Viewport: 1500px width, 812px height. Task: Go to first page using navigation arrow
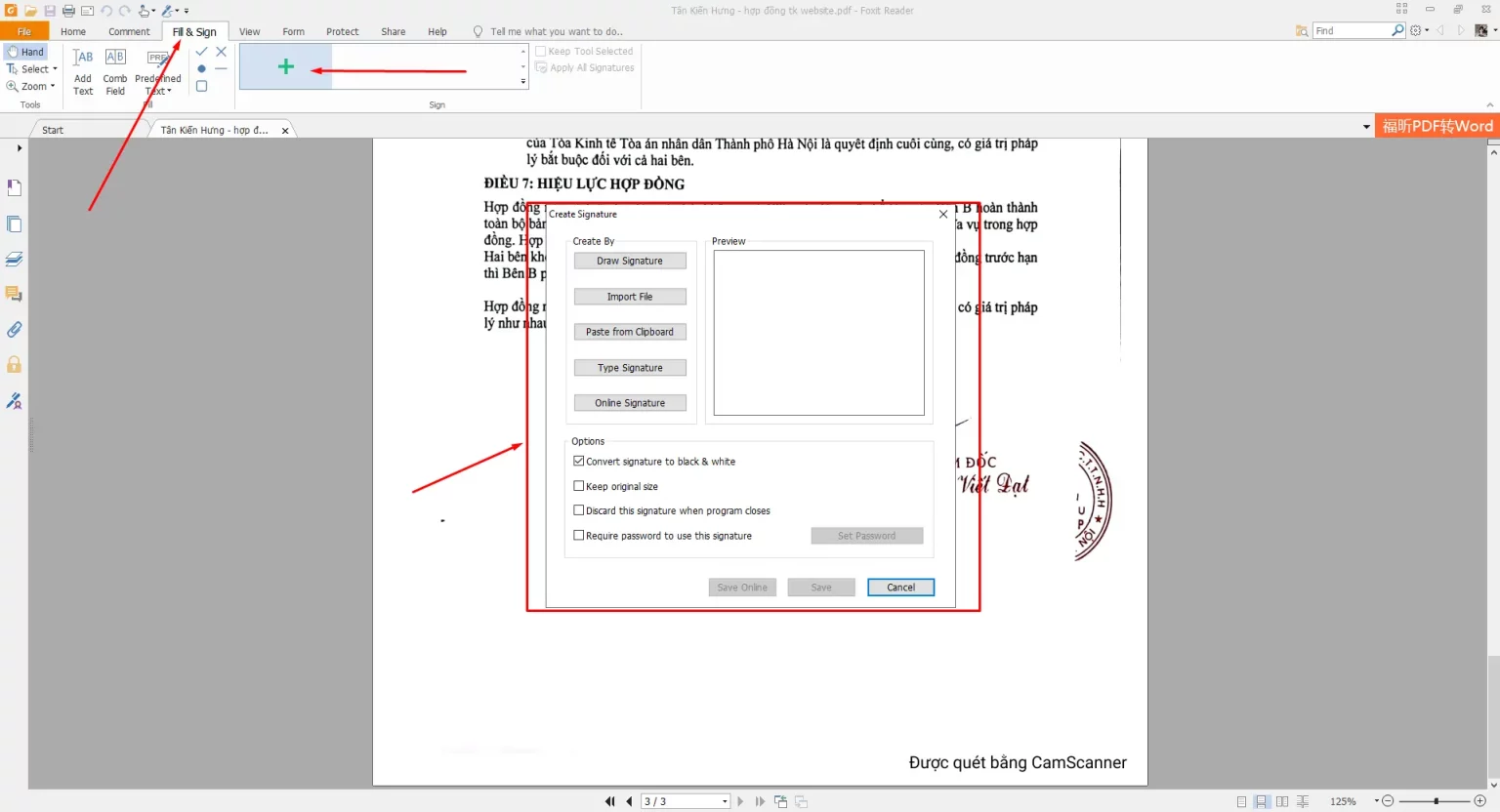[609, 801]
